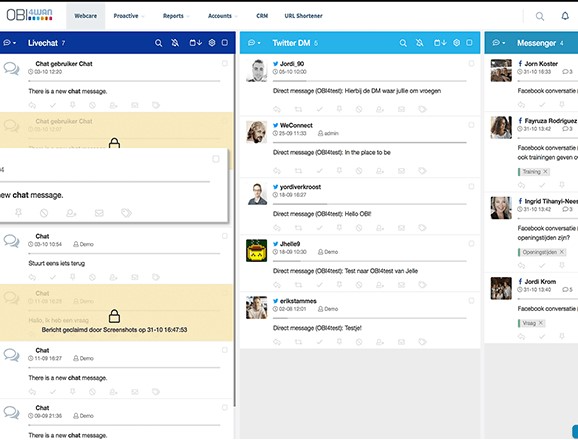
Task: Block icon on WeConnect message
Action: [x=359, y=171]
